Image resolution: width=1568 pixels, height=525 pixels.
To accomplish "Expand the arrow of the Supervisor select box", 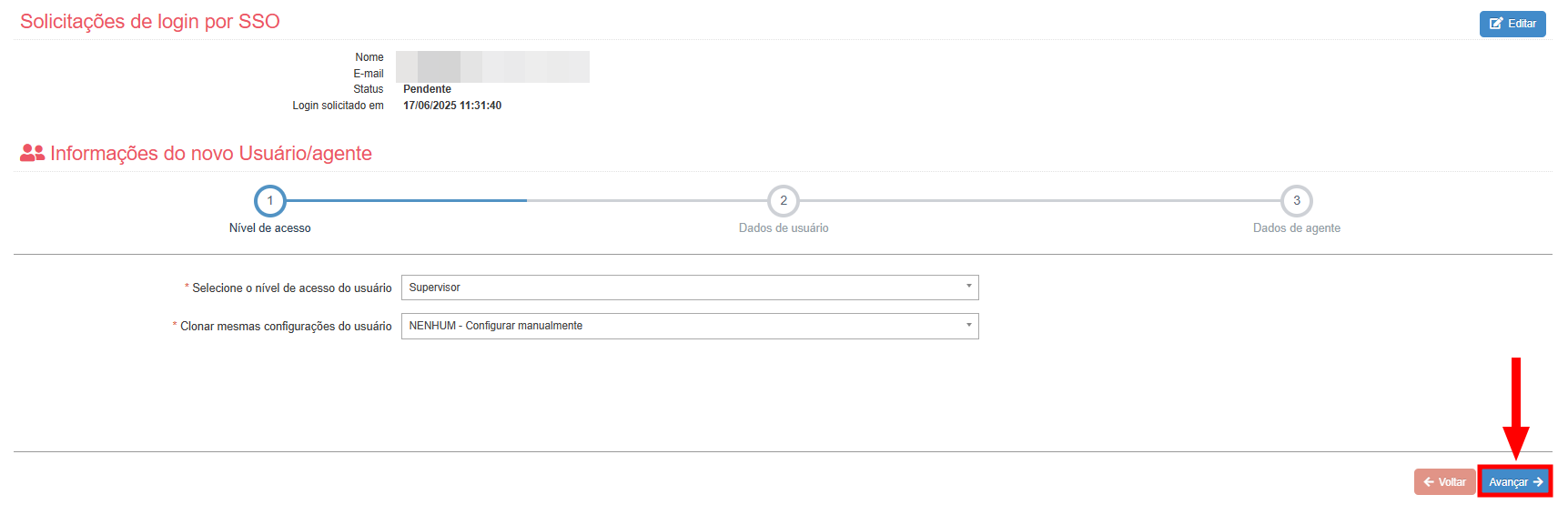I will 968,287.
